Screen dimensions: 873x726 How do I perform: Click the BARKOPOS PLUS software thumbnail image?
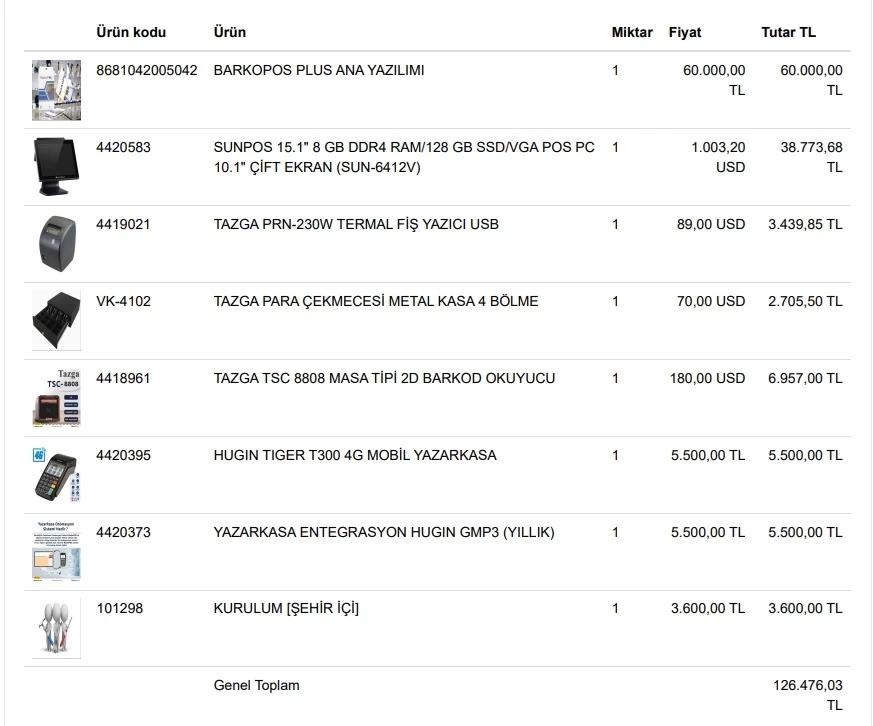[56, 90]
